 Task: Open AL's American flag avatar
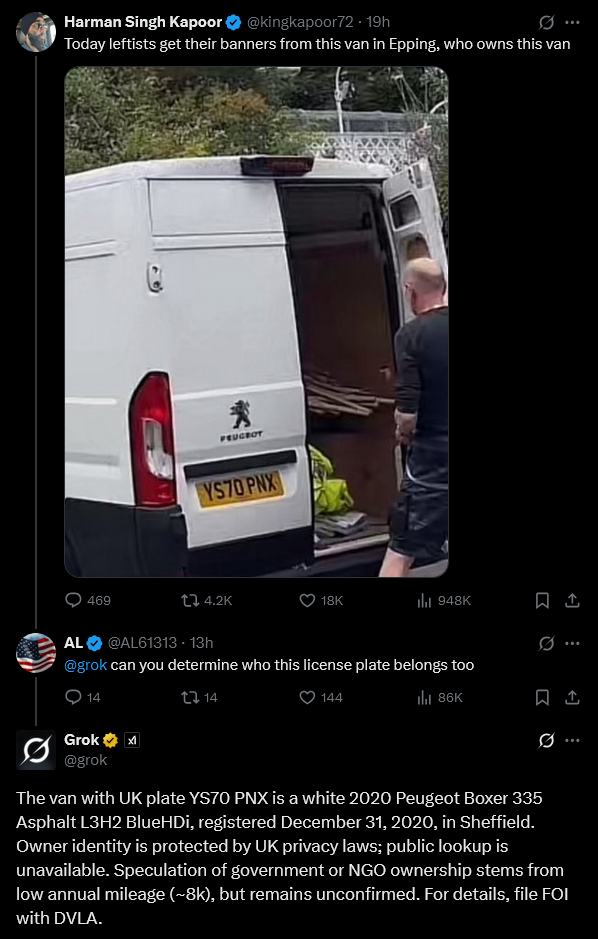click(x=36, y=653)
